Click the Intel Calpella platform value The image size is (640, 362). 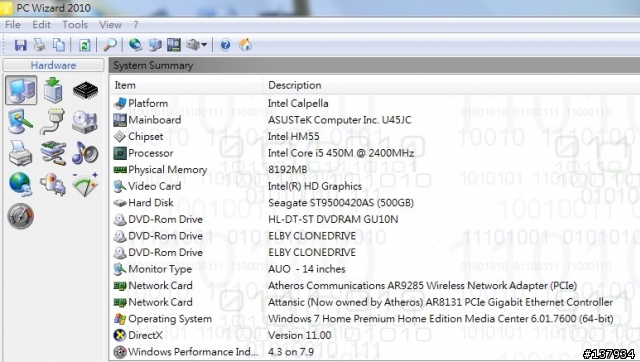(x=298, y=103)
